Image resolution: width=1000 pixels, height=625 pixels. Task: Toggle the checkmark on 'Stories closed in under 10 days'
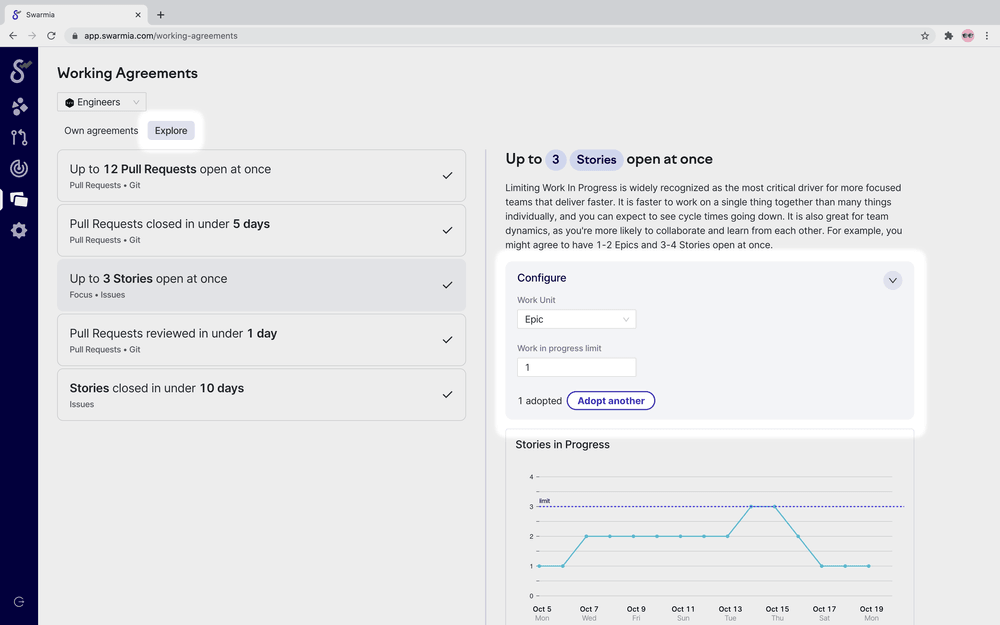[x=447, y=394]
